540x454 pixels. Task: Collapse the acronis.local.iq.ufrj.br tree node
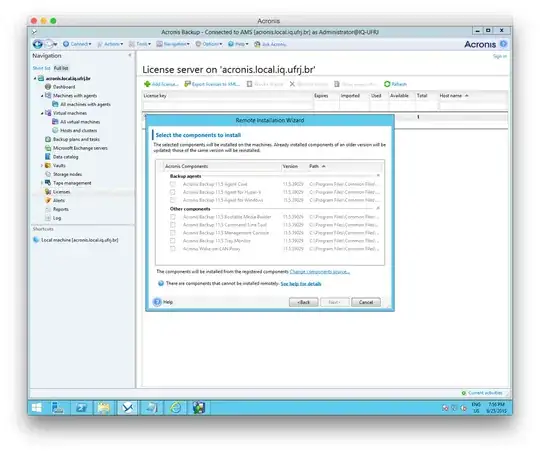pyautogui.click(x=35, y=79)
